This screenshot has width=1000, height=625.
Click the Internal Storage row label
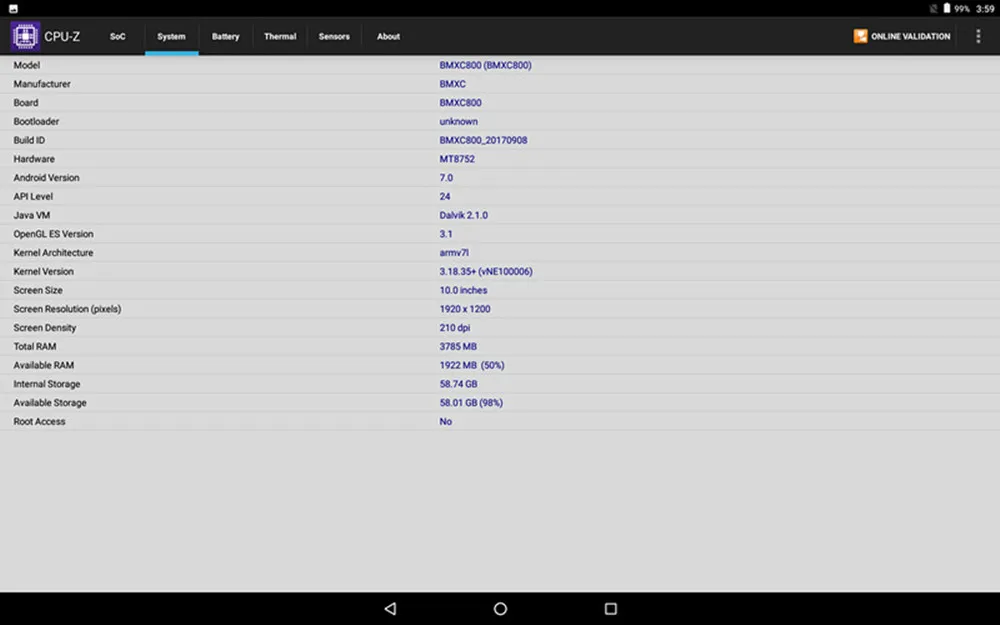47,384
